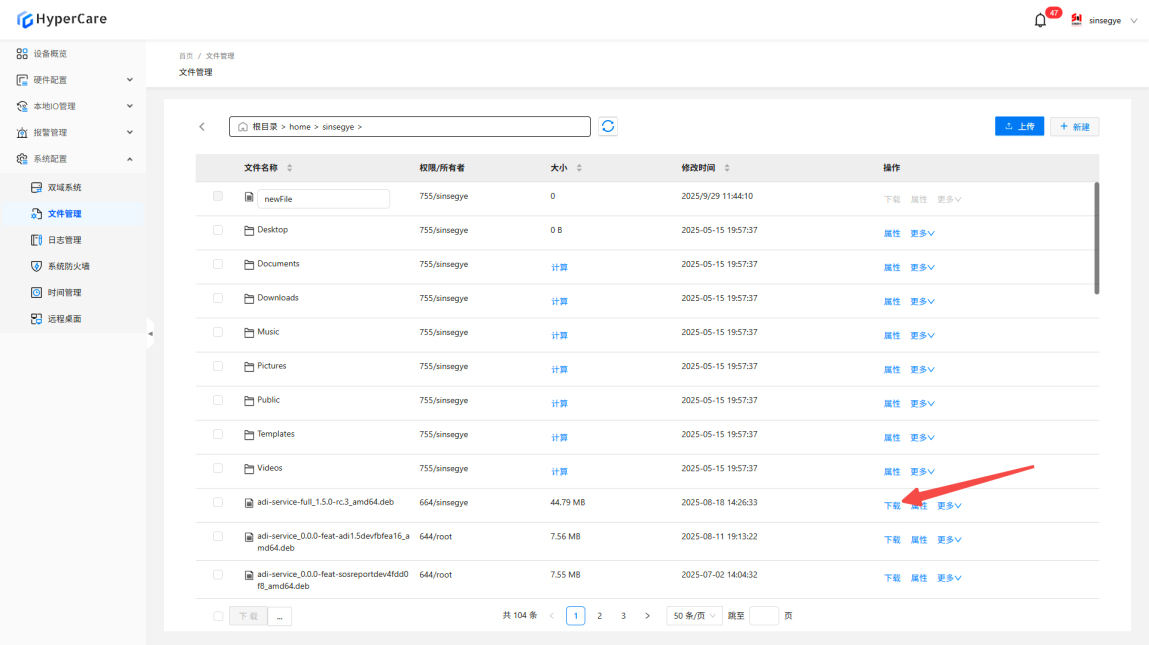The width and height of the screenshot is (1149, 645).
Task: Go to 系统防火墙 menu item
Action: click(68, 266)
